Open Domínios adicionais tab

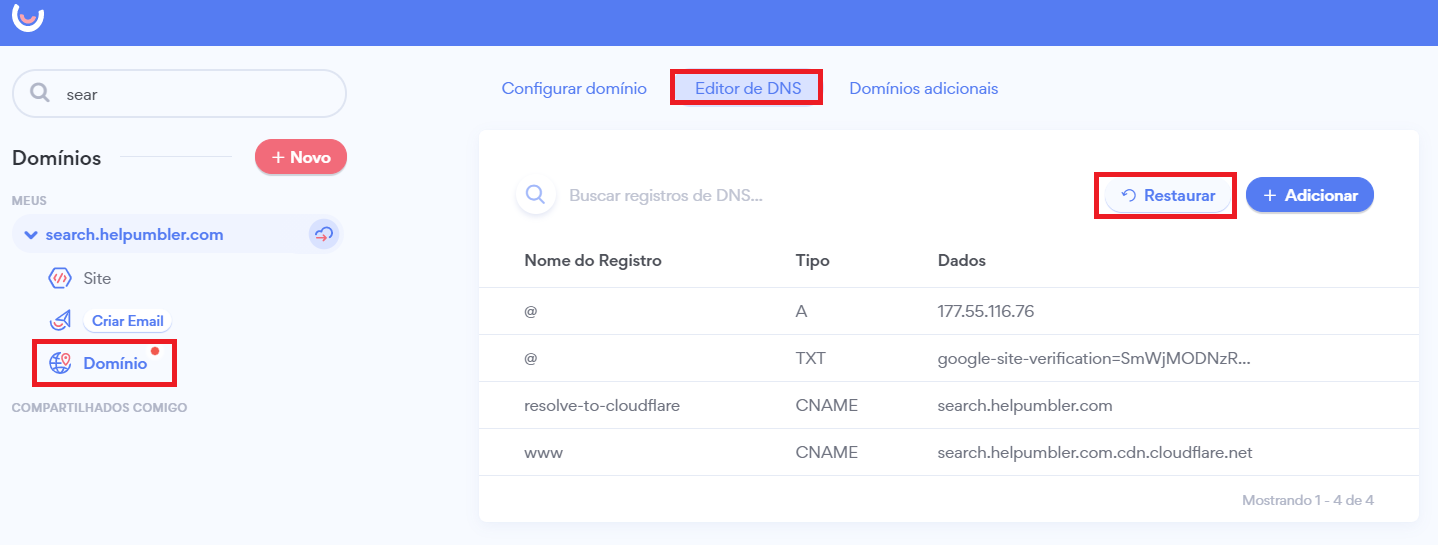coord(924,88)
